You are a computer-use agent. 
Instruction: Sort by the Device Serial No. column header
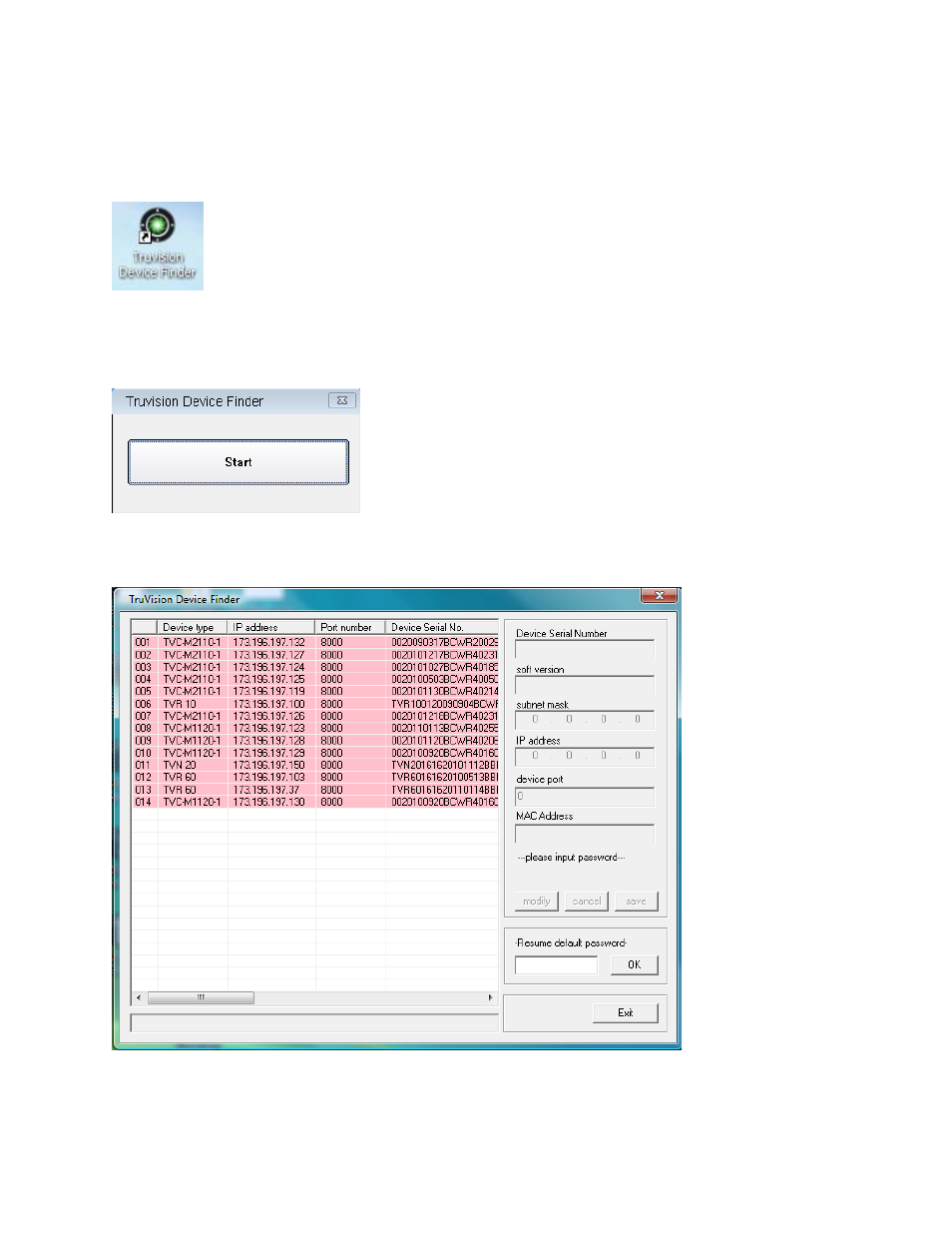coord(442,627)
